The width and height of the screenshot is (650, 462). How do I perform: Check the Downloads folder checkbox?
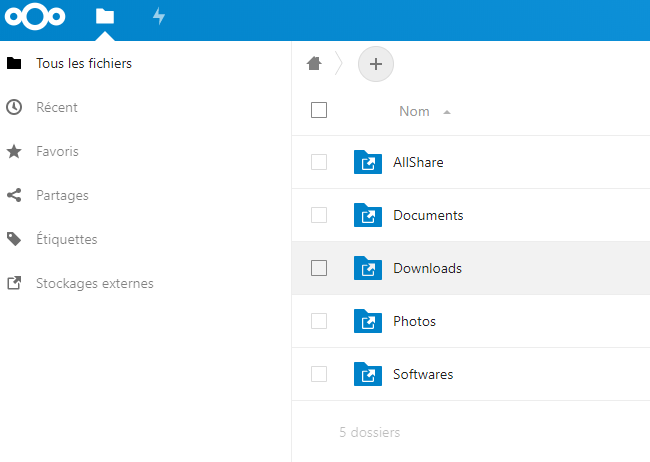tap(319, 268)
